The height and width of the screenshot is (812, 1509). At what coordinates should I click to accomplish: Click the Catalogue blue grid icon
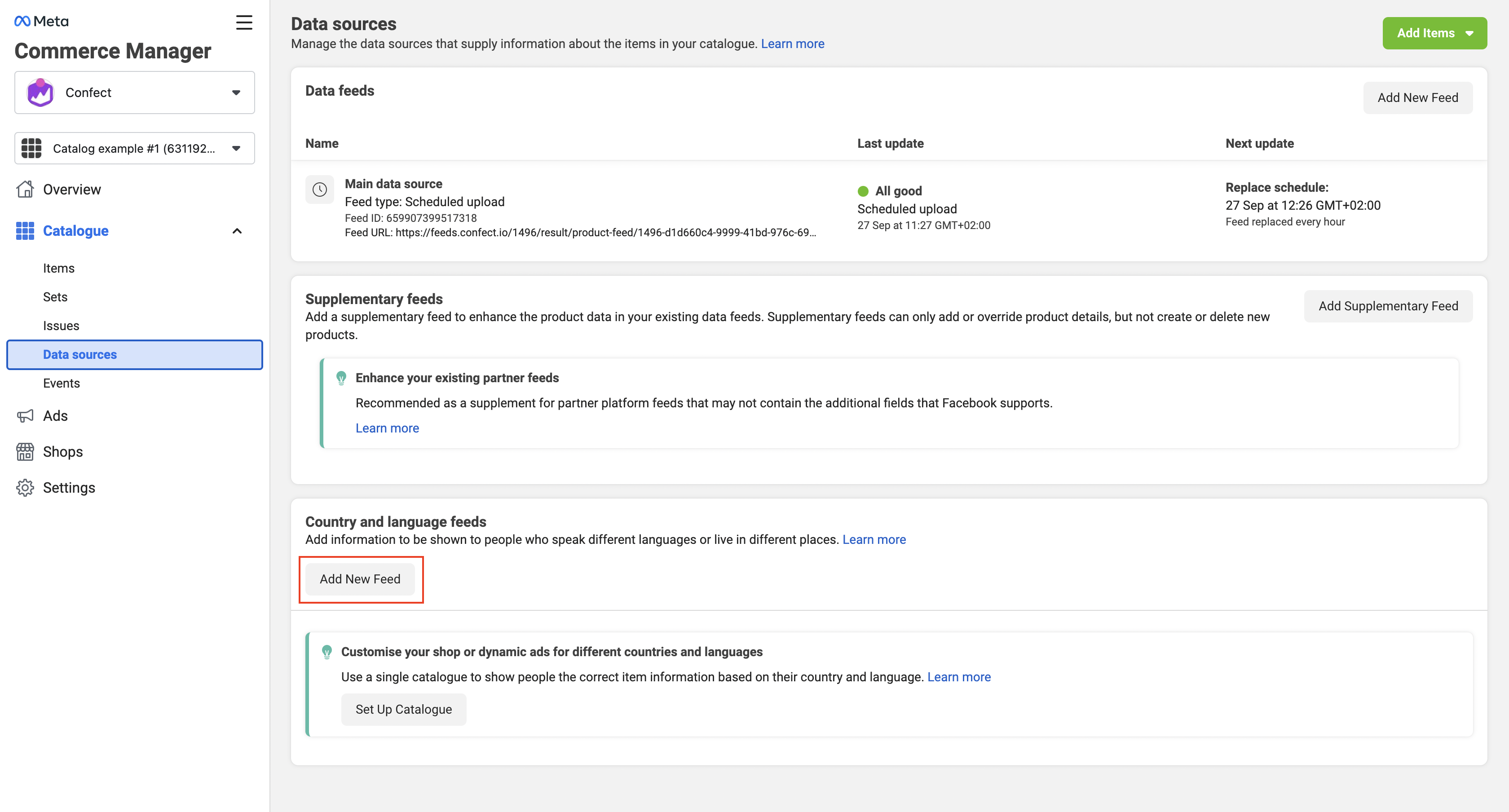[25, 231]
